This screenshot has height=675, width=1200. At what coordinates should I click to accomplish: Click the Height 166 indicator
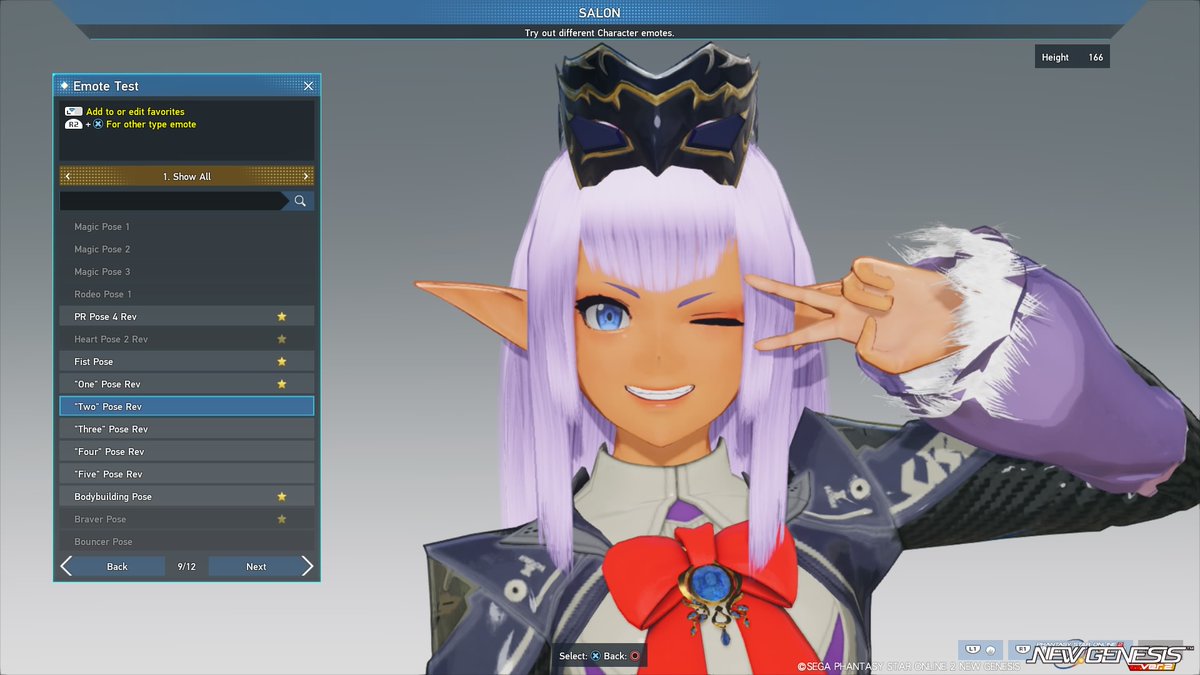click(x=1072, y=57)
